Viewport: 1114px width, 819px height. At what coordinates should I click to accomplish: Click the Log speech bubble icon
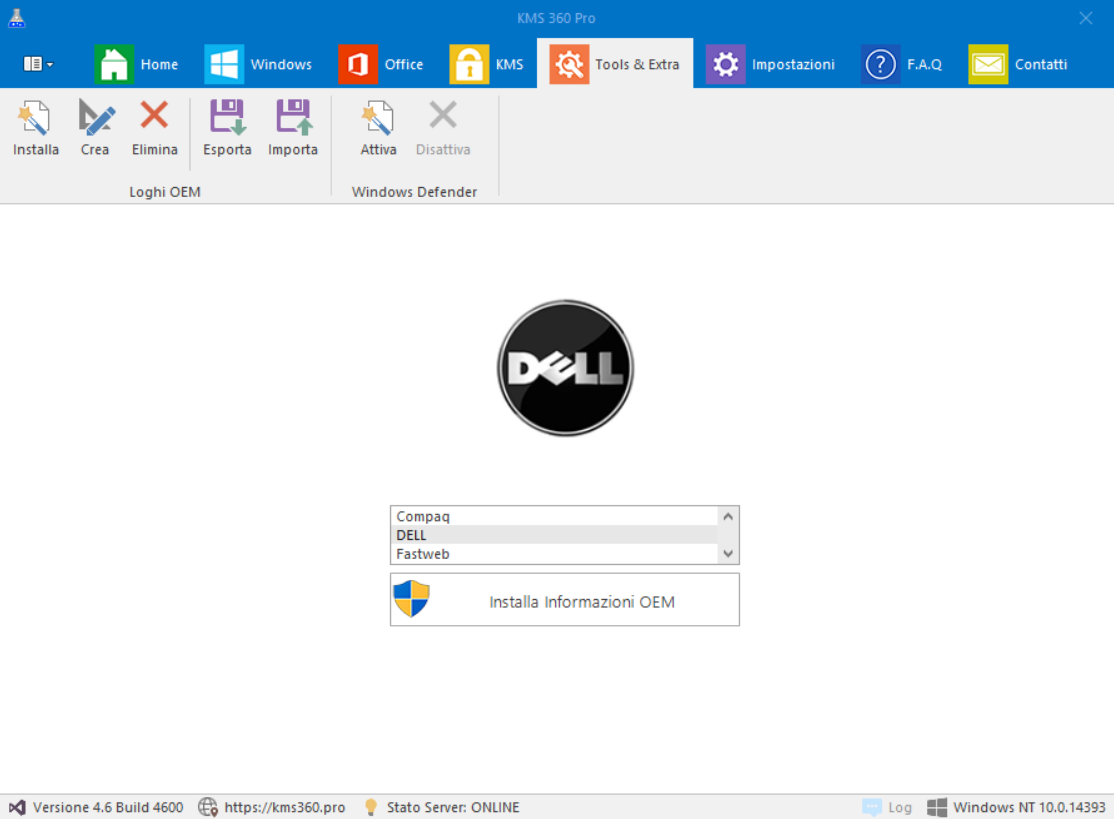point(872,807)
